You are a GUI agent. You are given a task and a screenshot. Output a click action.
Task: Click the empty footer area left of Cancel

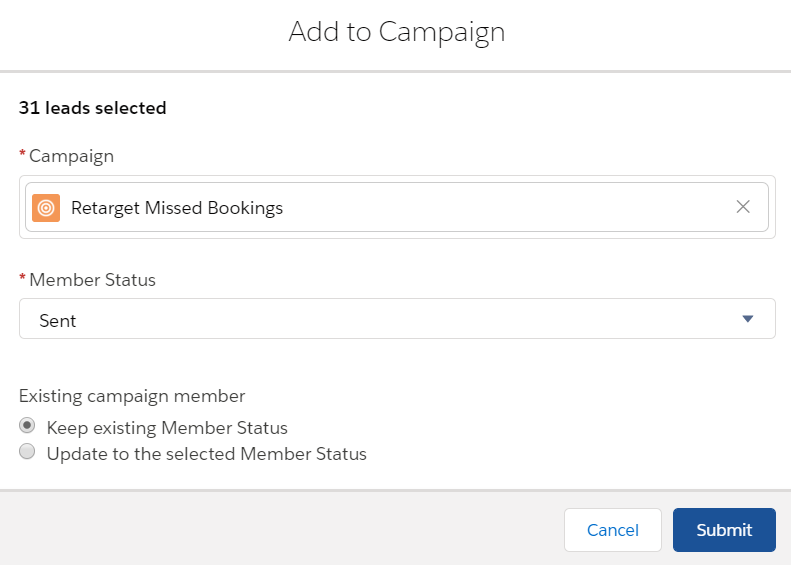click(x=280, y=530)
